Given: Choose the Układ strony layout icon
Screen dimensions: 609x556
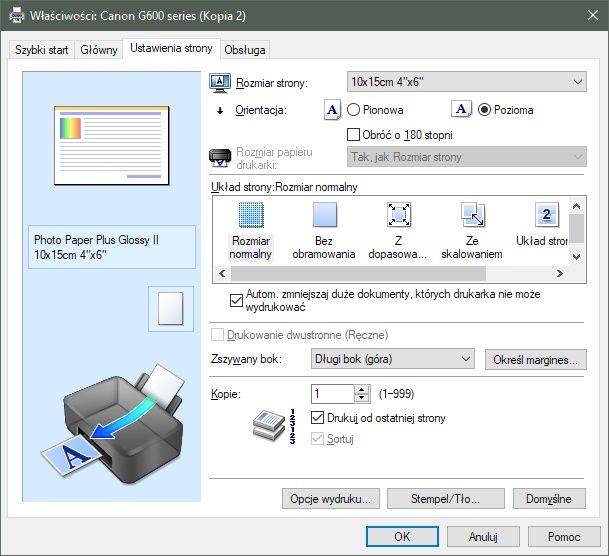Looking at the screenshot, I should 546,214.
